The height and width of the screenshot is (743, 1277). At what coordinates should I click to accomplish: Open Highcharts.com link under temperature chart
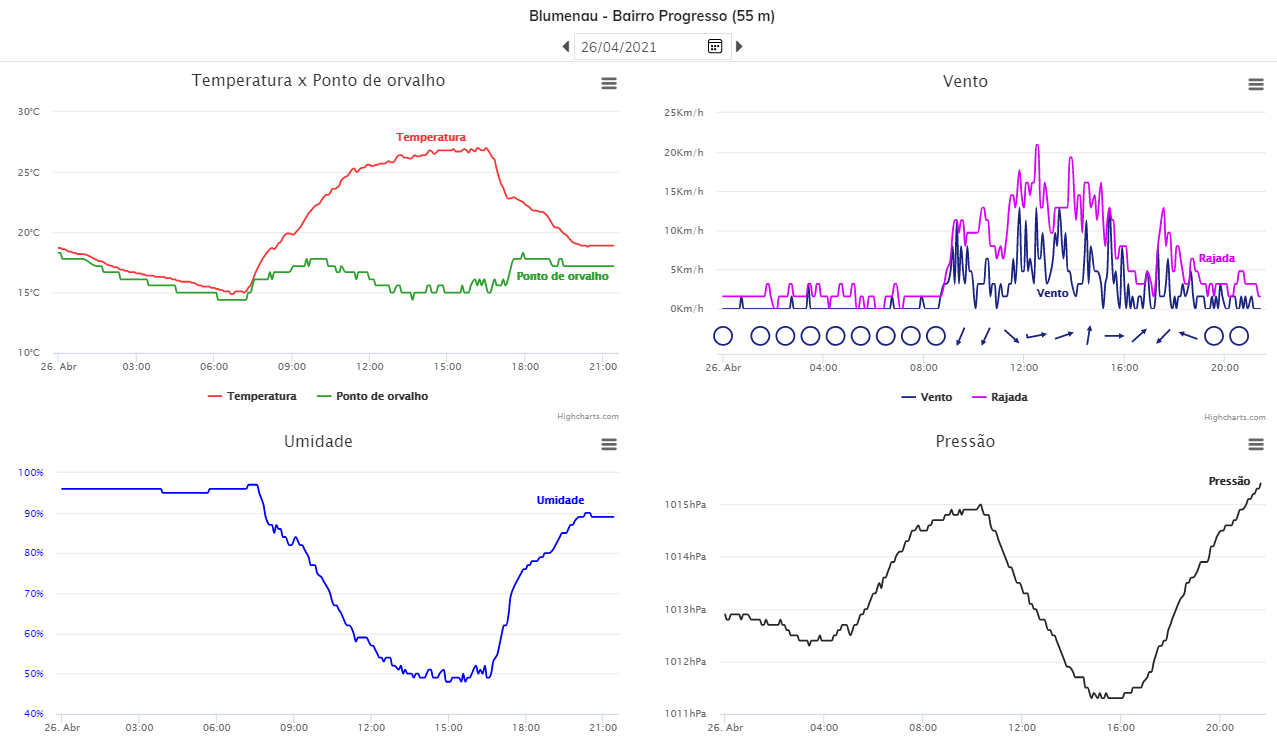[x=588, y=416]
